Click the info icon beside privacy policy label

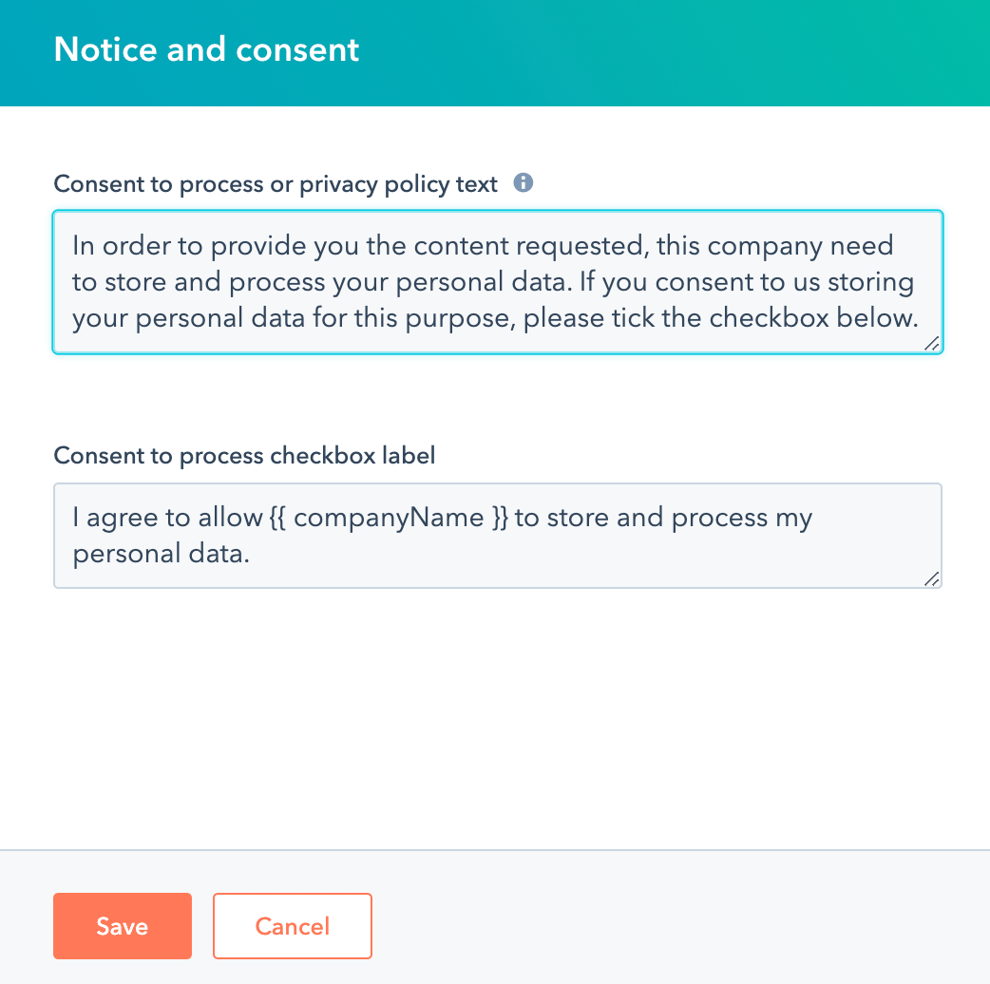[x=523, y=182]
